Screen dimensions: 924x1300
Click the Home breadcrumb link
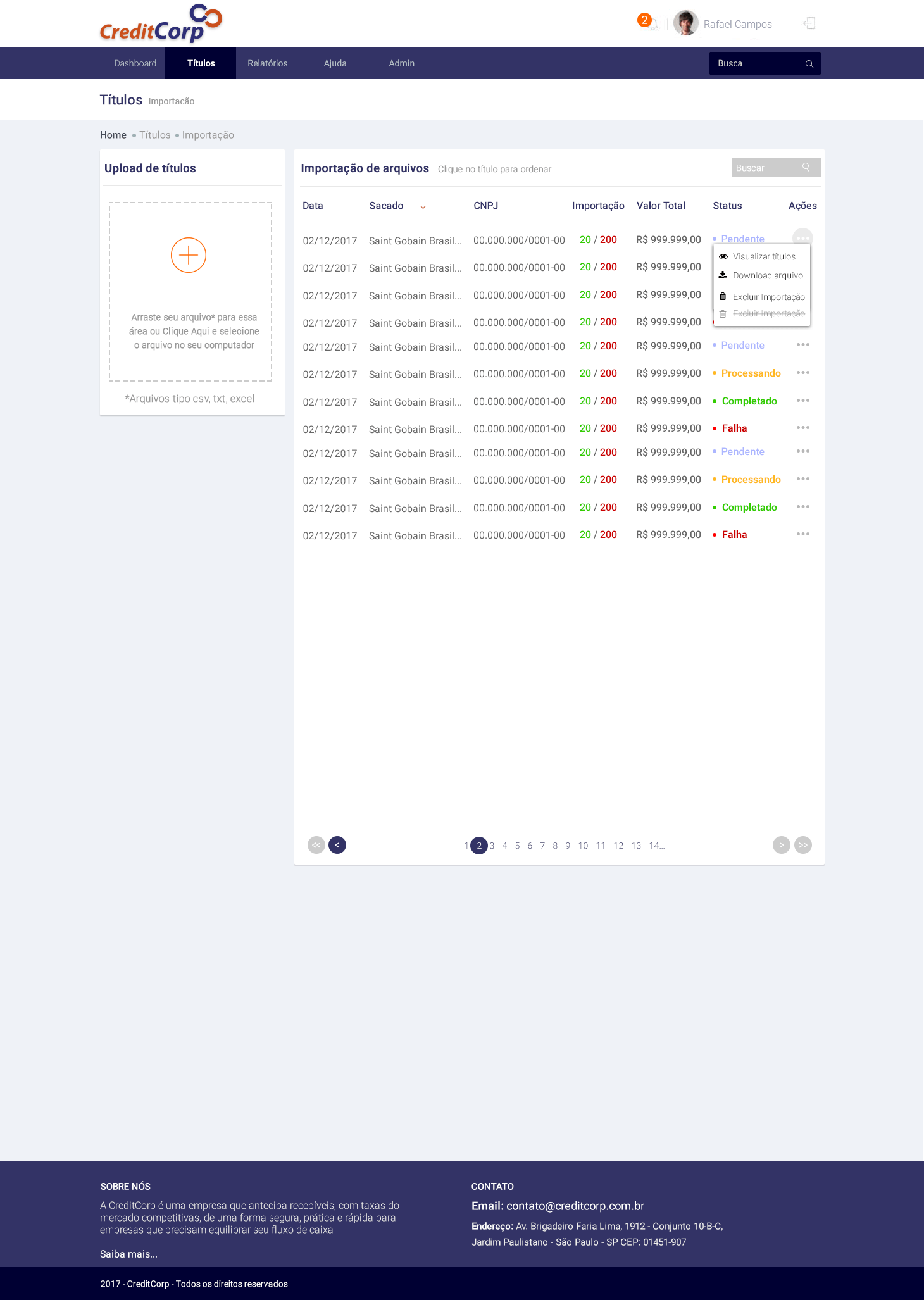tap(113, 135)
